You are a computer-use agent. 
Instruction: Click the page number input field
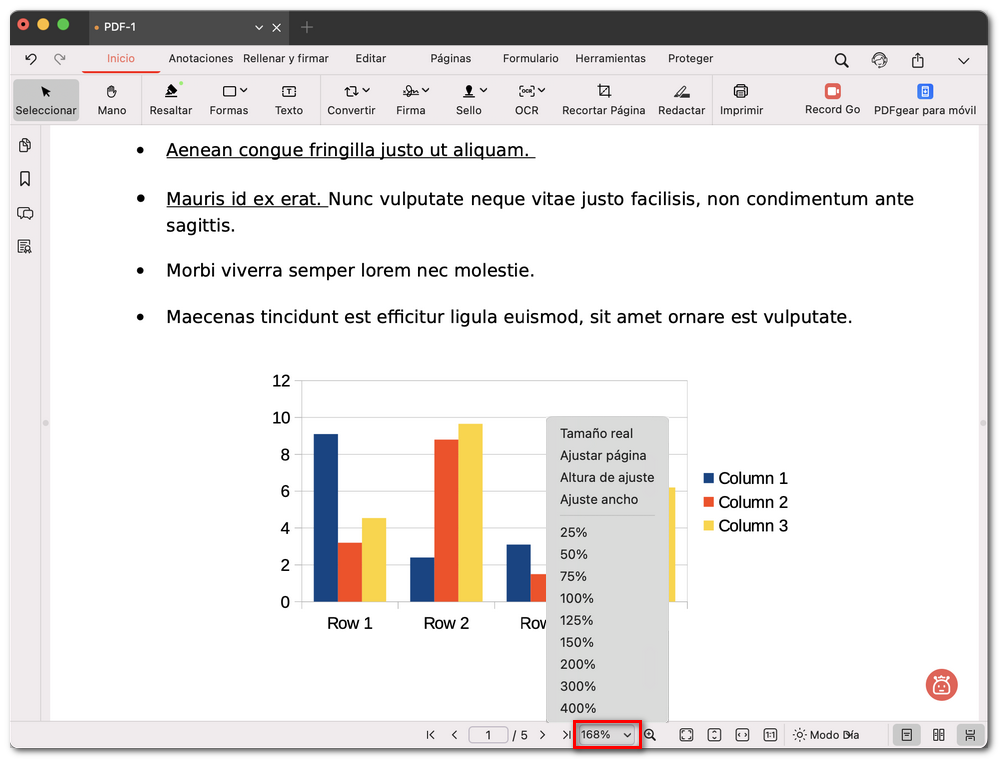[489, 735]
